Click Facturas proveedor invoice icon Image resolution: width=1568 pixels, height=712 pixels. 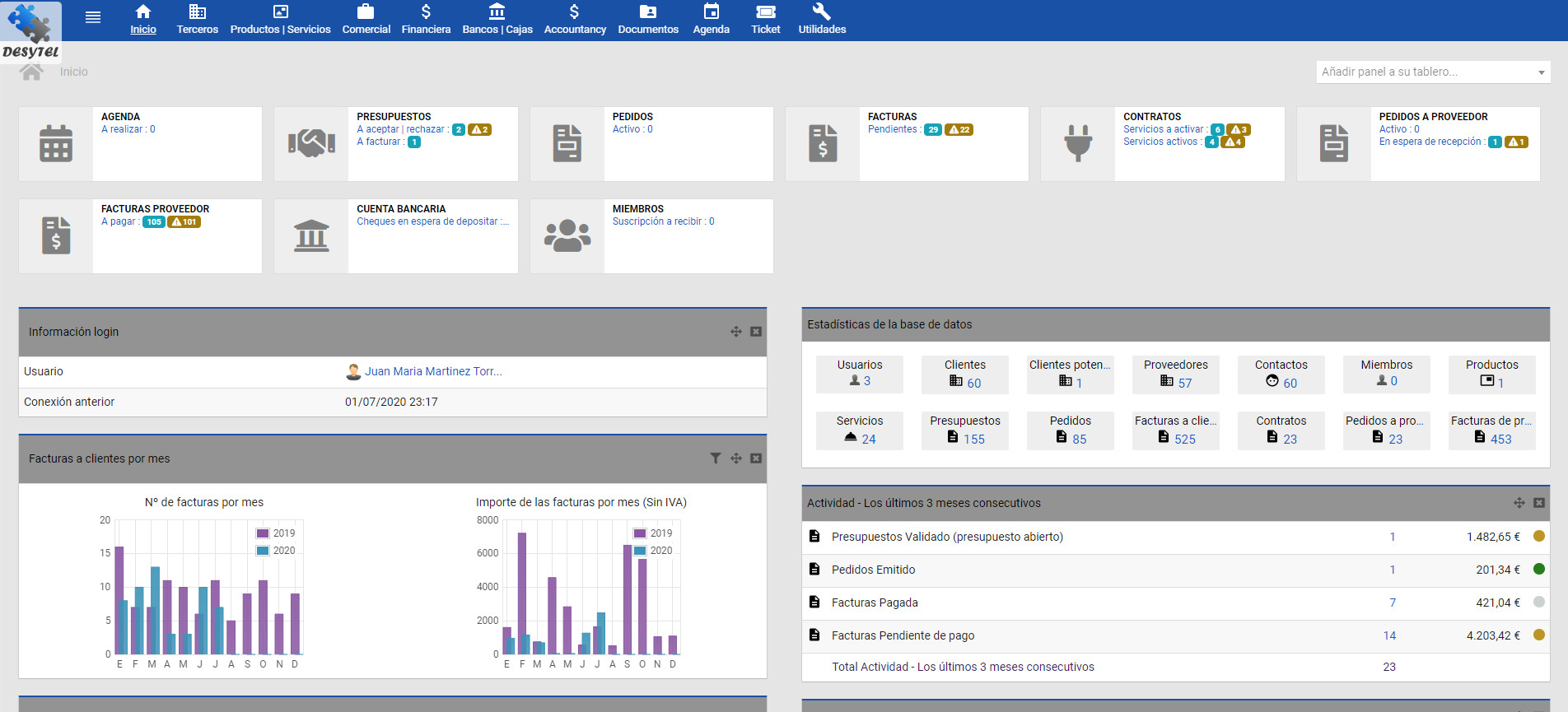click(56, 235)
